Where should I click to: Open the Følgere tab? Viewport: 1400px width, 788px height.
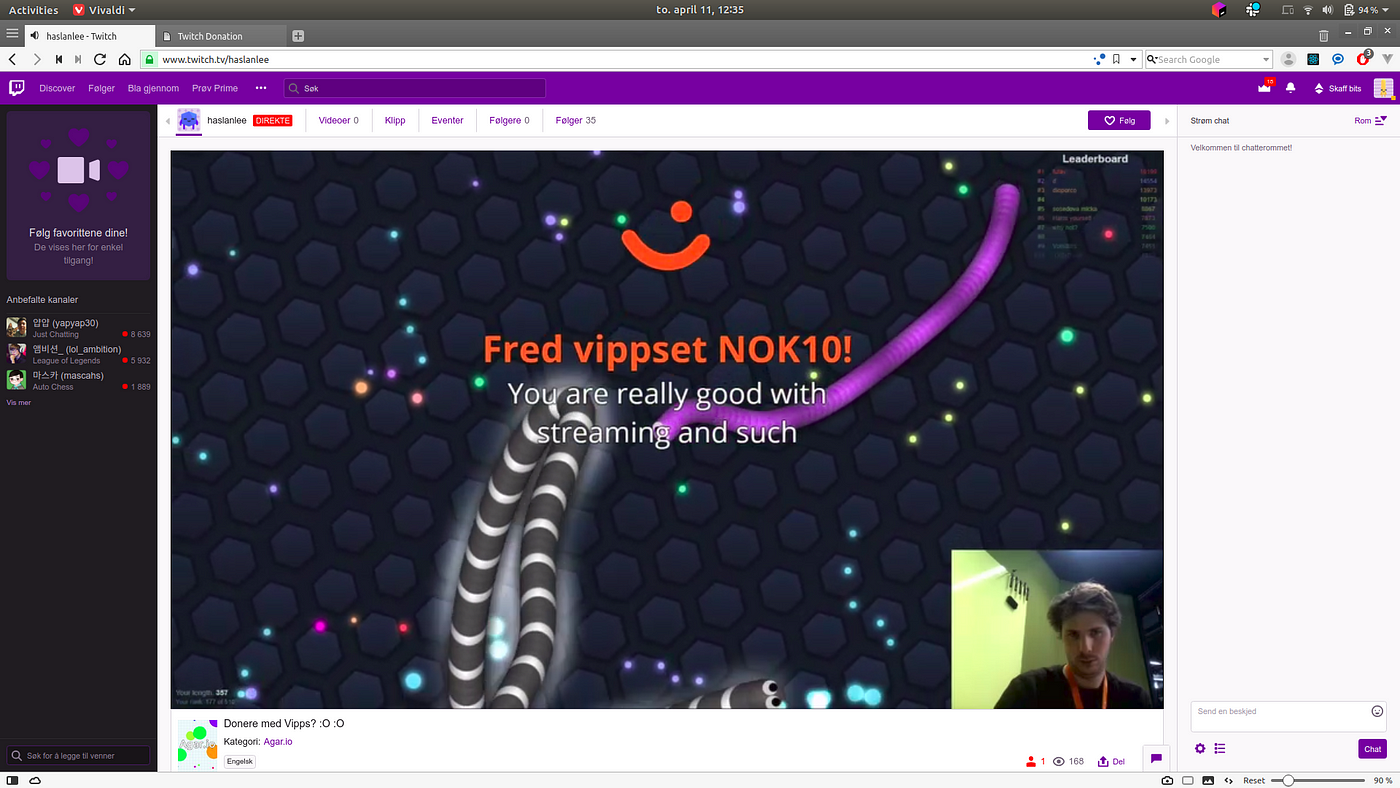pos(509,120)
